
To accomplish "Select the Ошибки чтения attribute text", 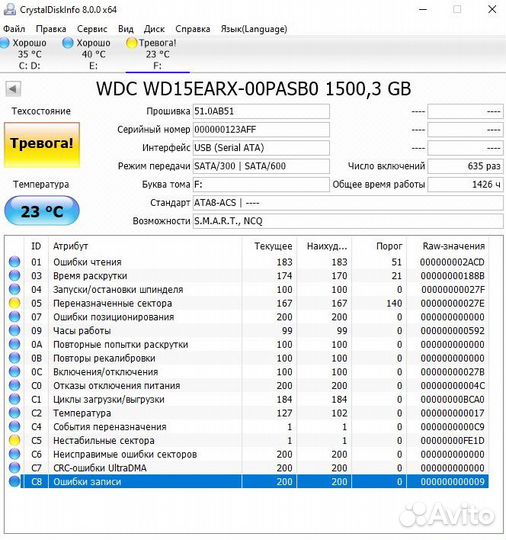I will [x=87, y=262].
